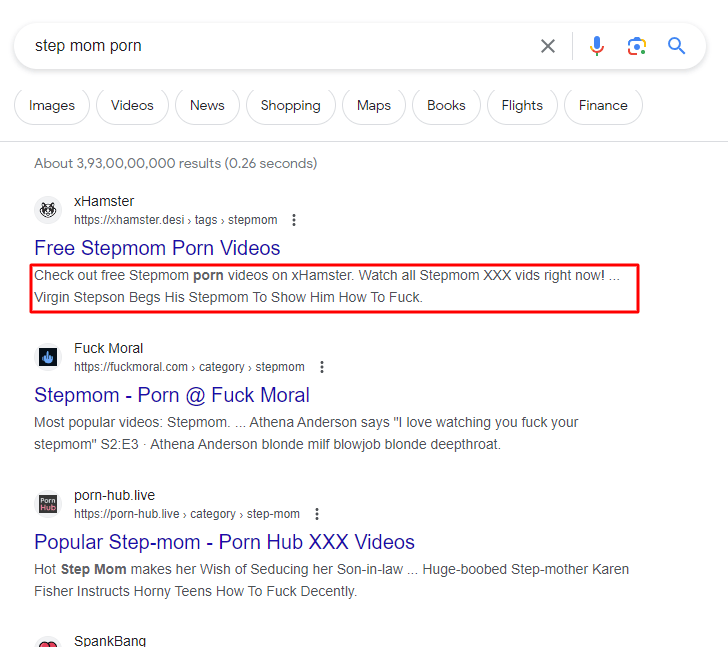Open the Porn Hub XXX Videos title link
The image size is (728, 647).
point(224,542)
